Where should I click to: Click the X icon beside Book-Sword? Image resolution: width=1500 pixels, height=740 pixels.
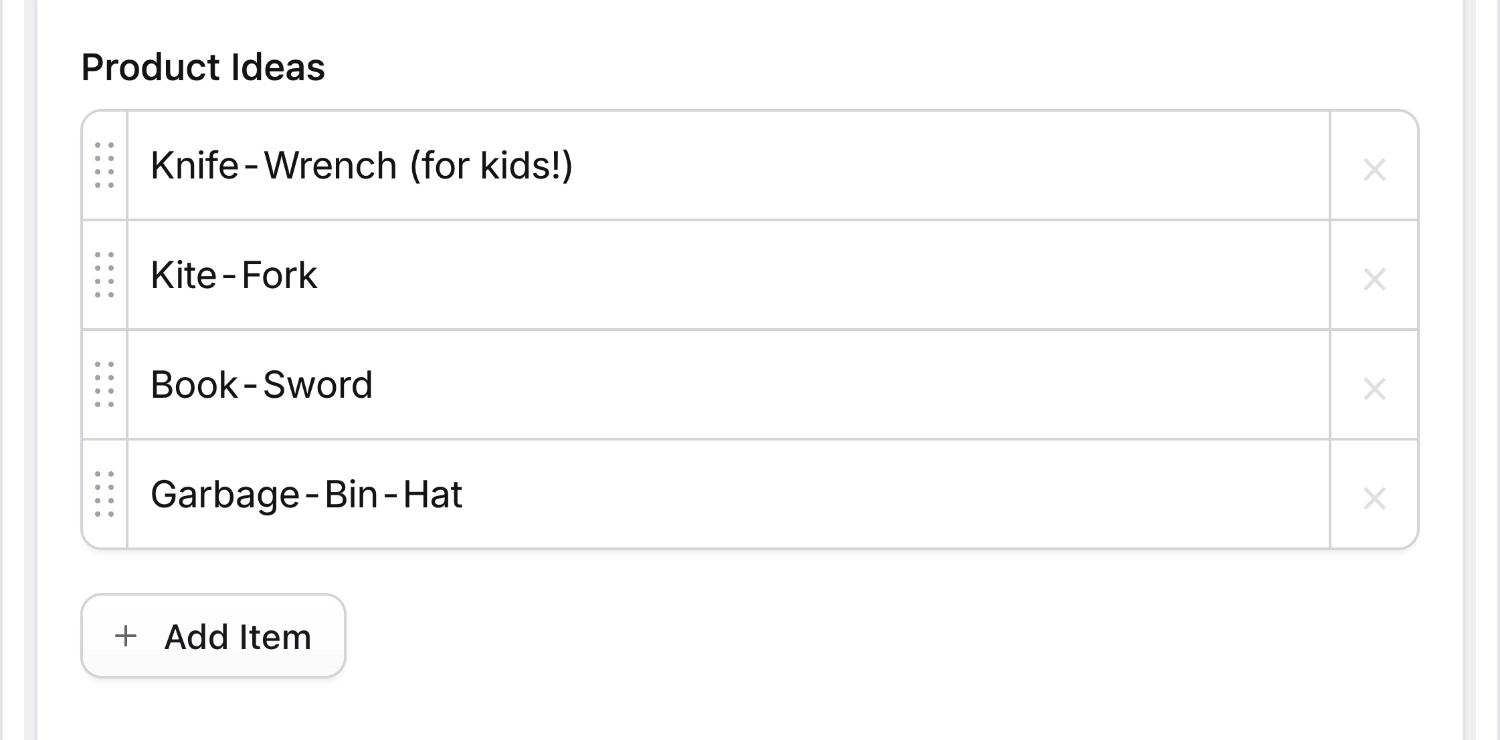click(1374, 388)
